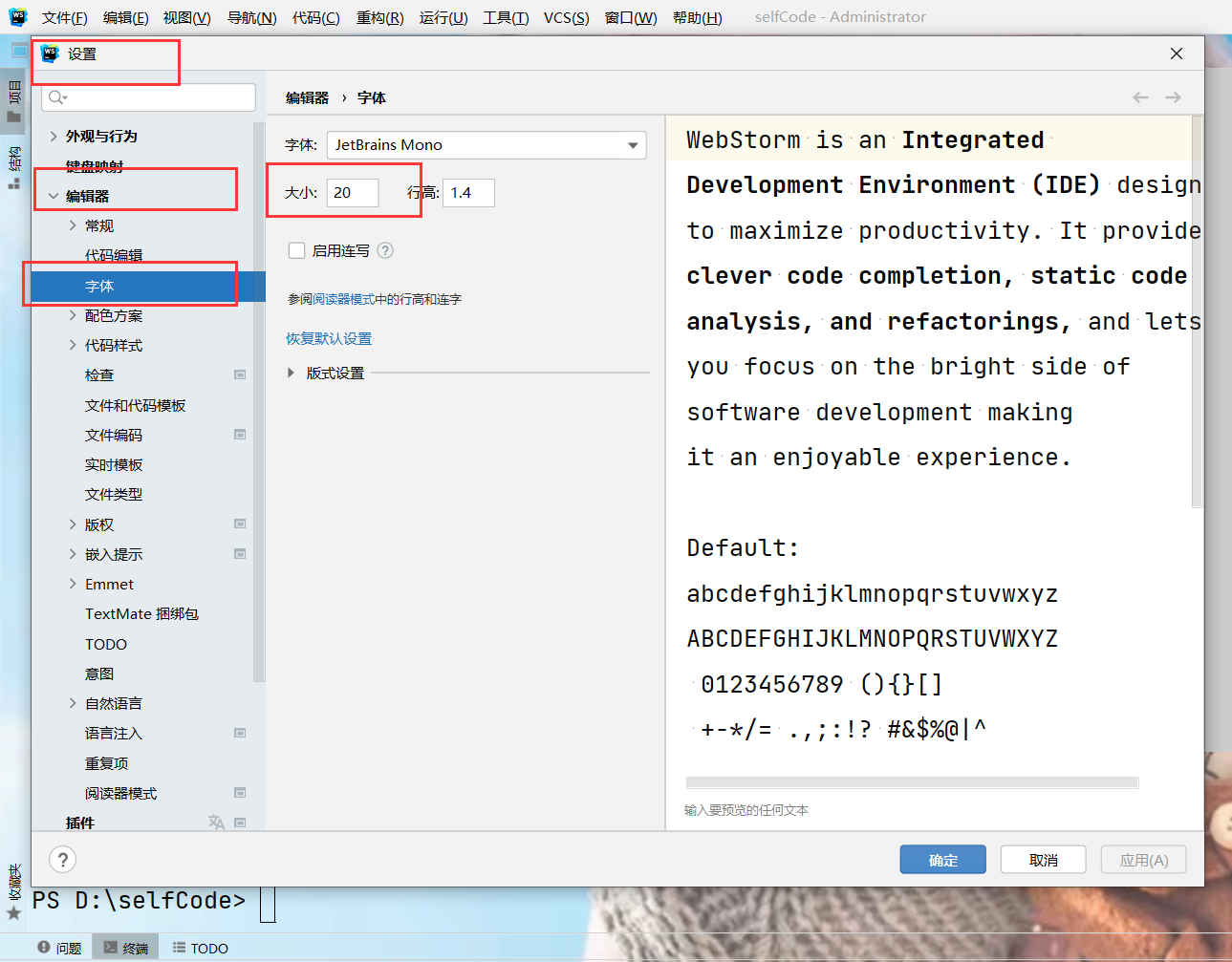Click the WebStorm logo in the settings title

[49, 54]
